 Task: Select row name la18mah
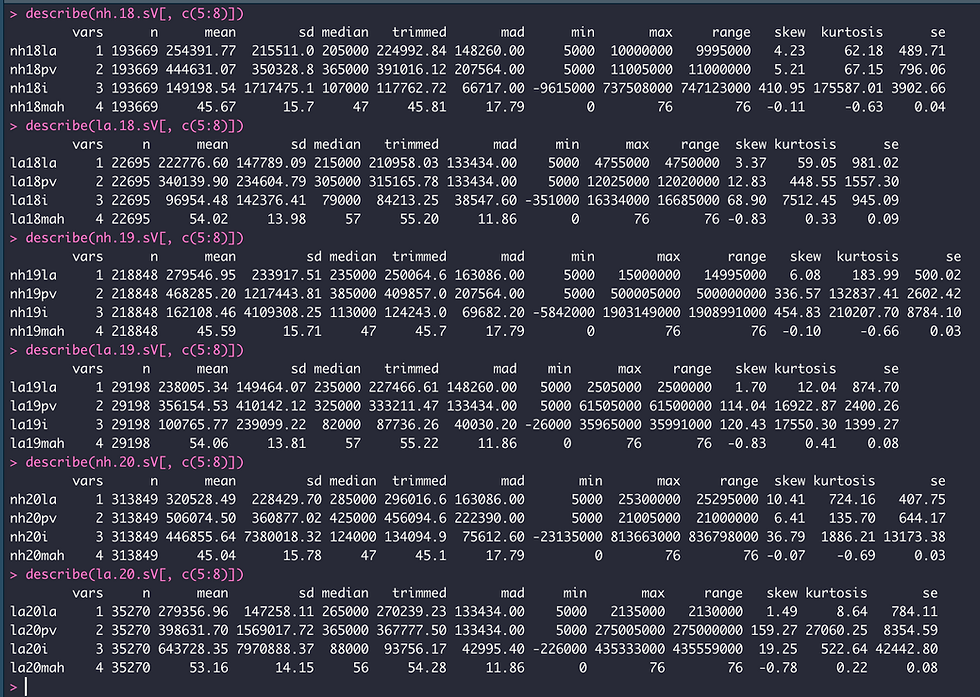coord(37,219)
